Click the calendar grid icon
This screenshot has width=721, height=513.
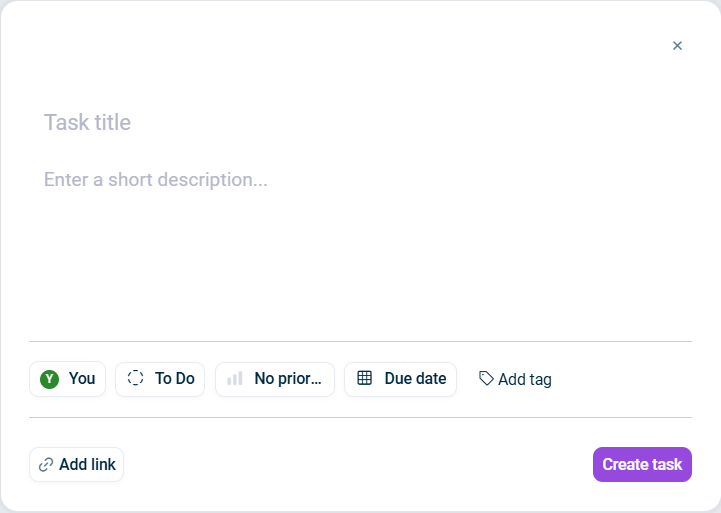click(364, 378)
